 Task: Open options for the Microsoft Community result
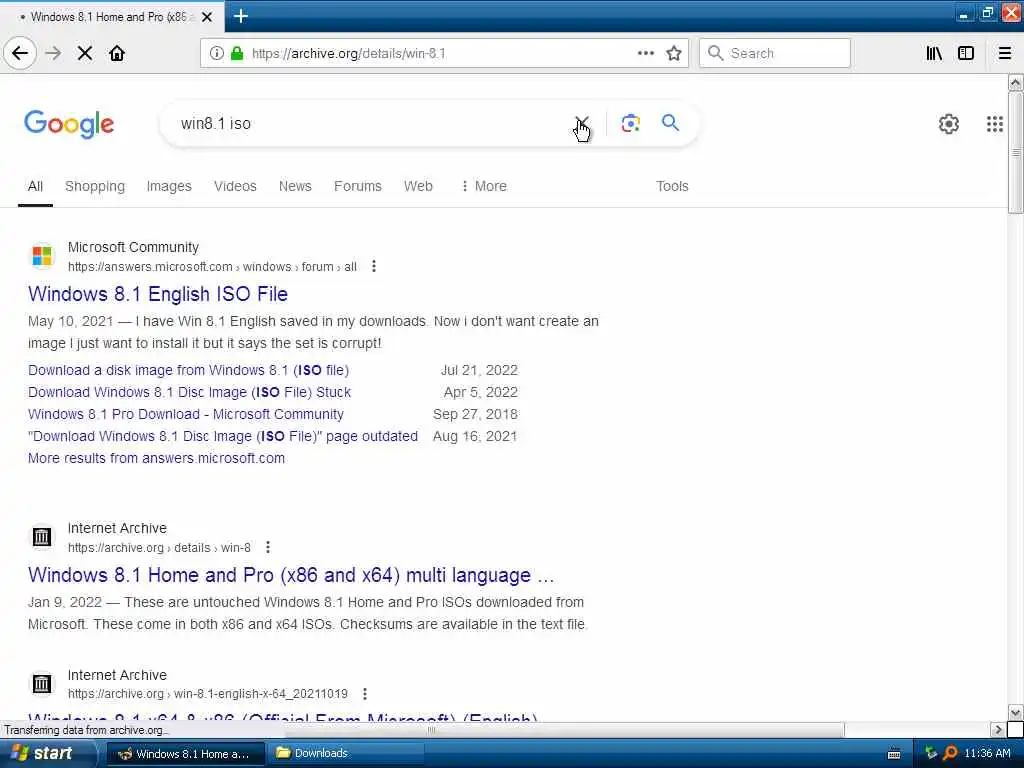tap(374, 266)
